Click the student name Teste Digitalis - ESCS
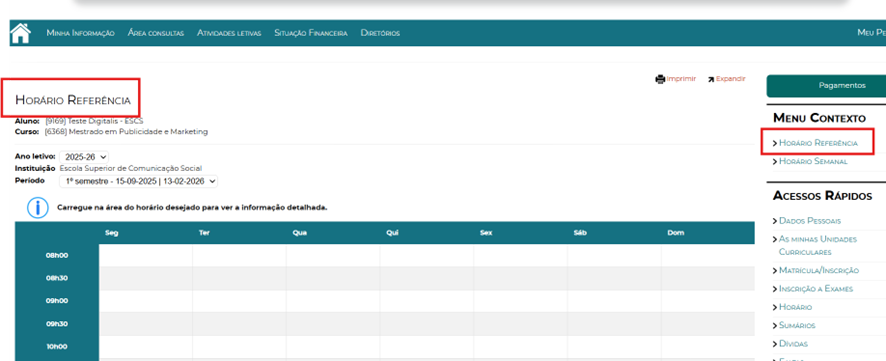 tap(106, 121)
